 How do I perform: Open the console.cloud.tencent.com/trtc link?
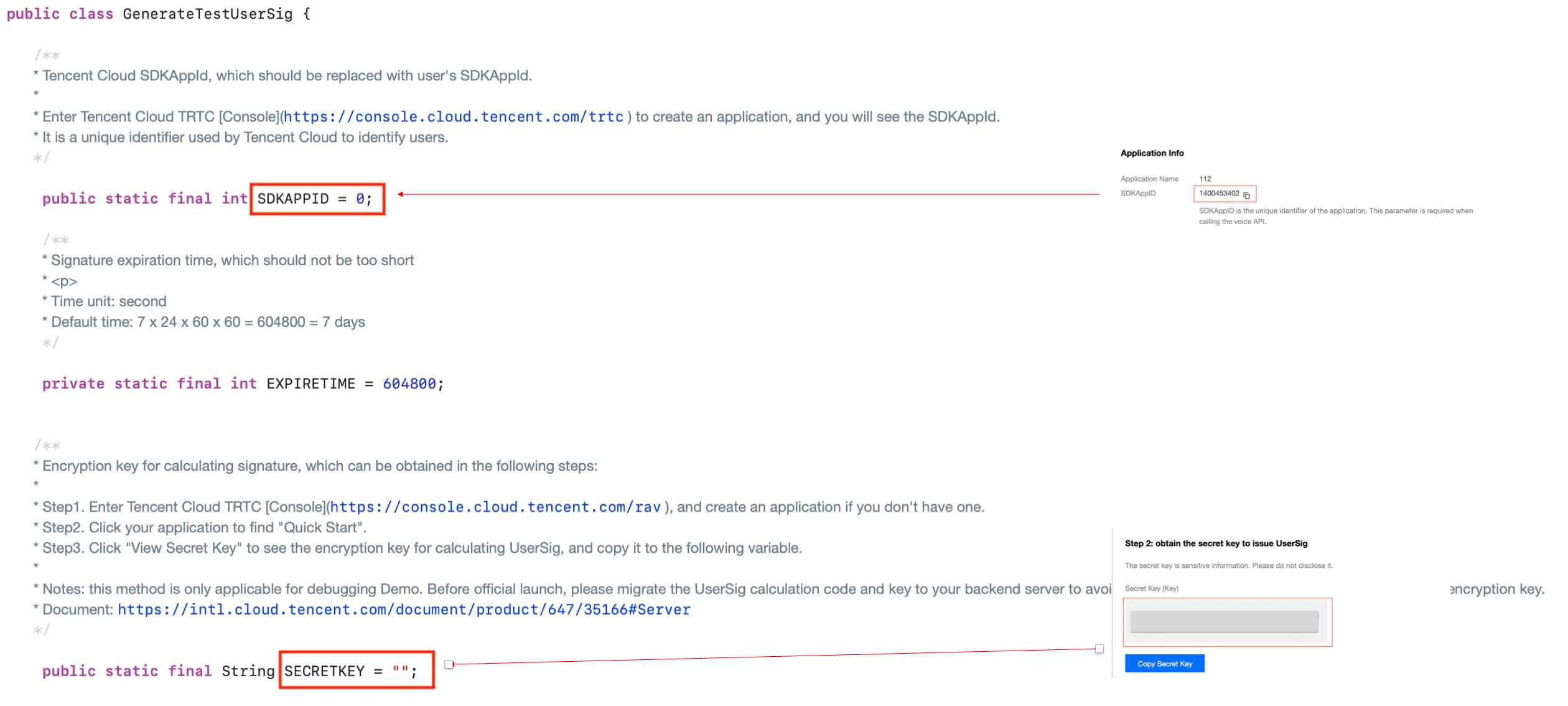pyautogui.click(x=454, y=117)
